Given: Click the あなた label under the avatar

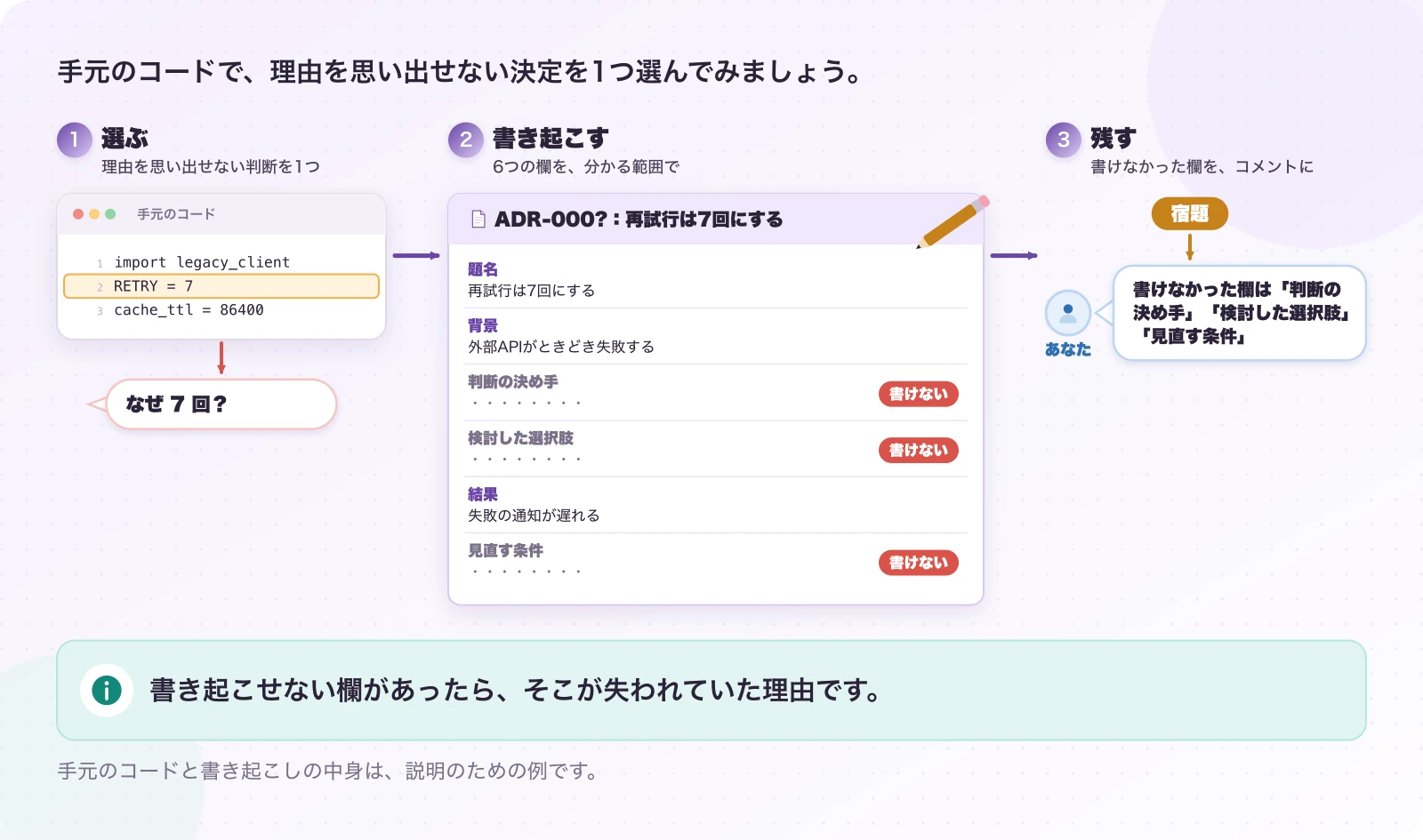Looking at the screenshot, I should 1068,349.
